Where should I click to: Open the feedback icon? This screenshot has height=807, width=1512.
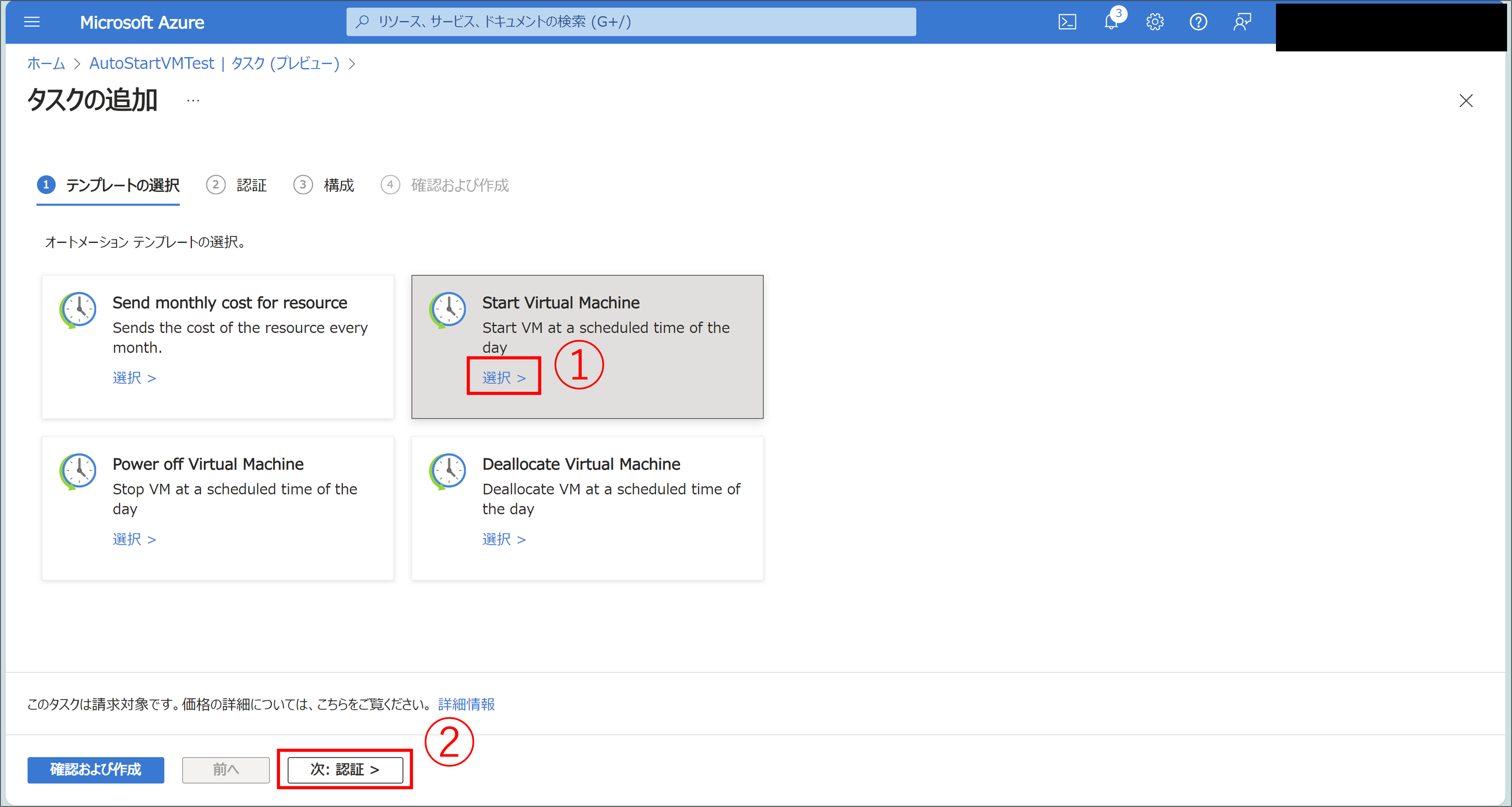[x=1242, y=22]
